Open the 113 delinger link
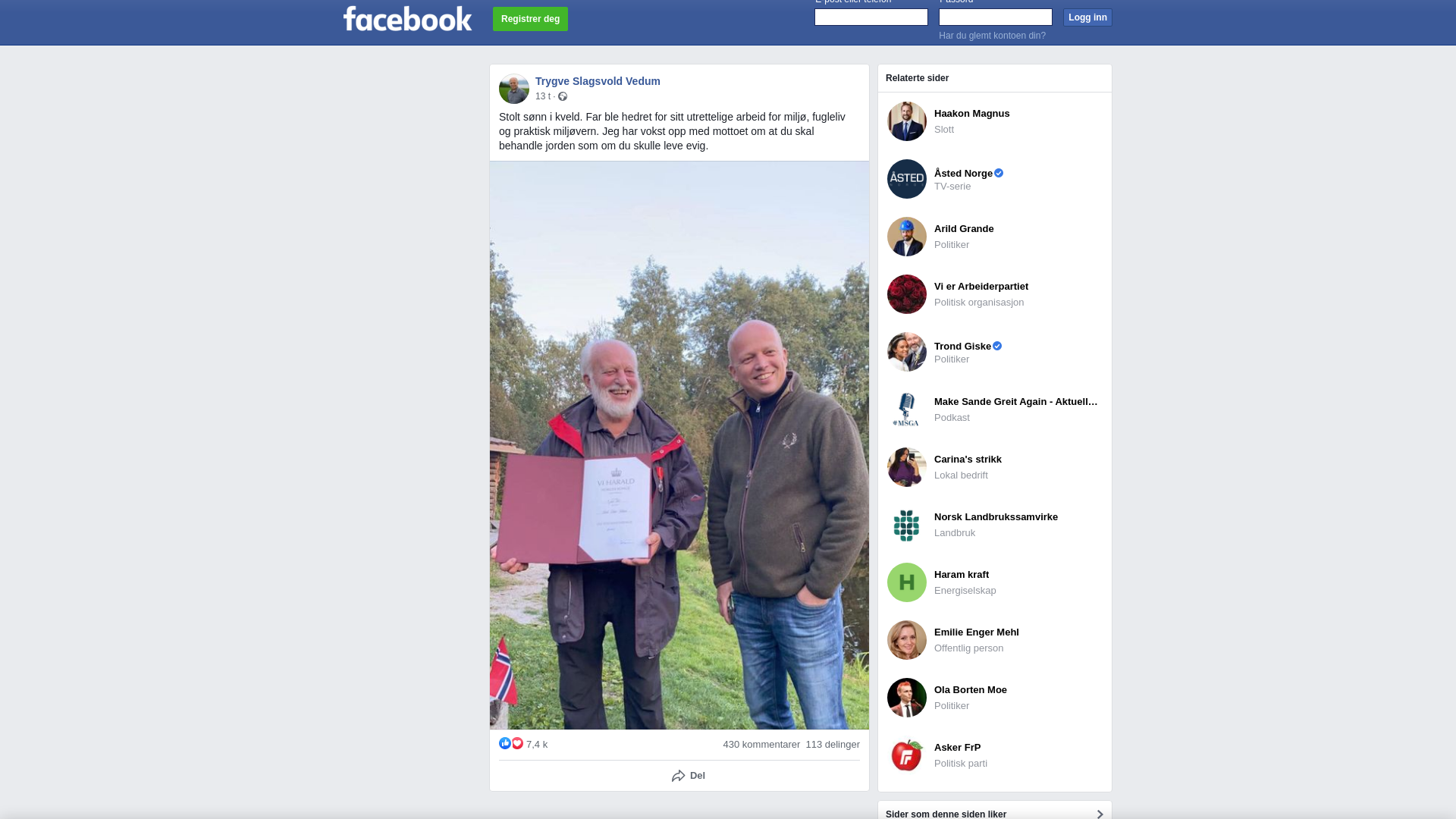 pyautogui.click(x=833, y=745)
